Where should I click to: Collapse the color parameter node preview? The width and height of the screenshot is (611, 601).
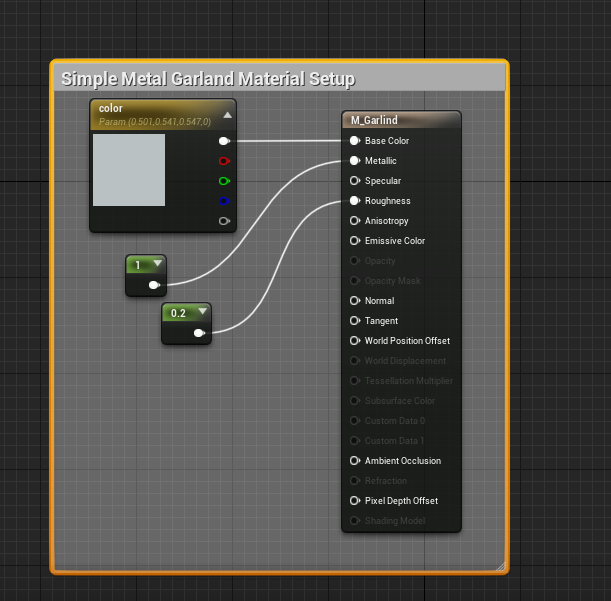pos(228,115)
